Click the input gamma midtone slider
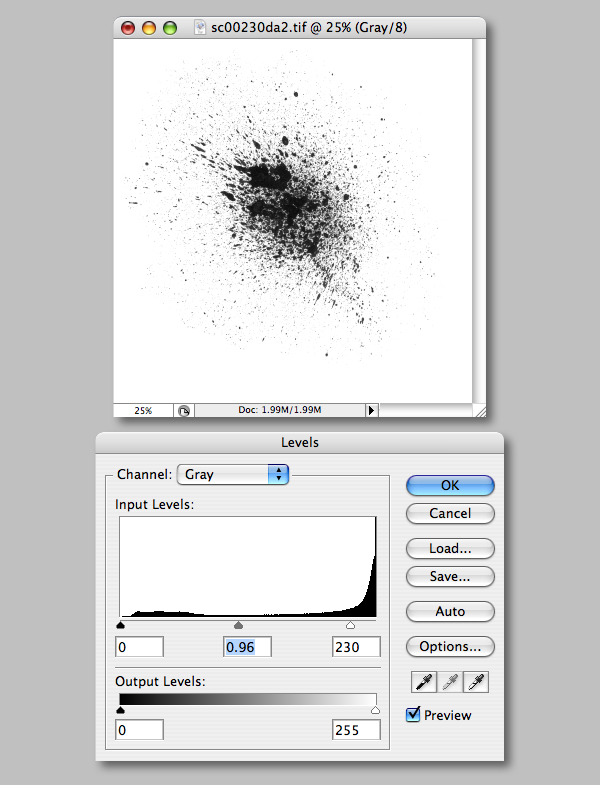The image size is (600, 785). pyautogui.click(x=238, y=625)
